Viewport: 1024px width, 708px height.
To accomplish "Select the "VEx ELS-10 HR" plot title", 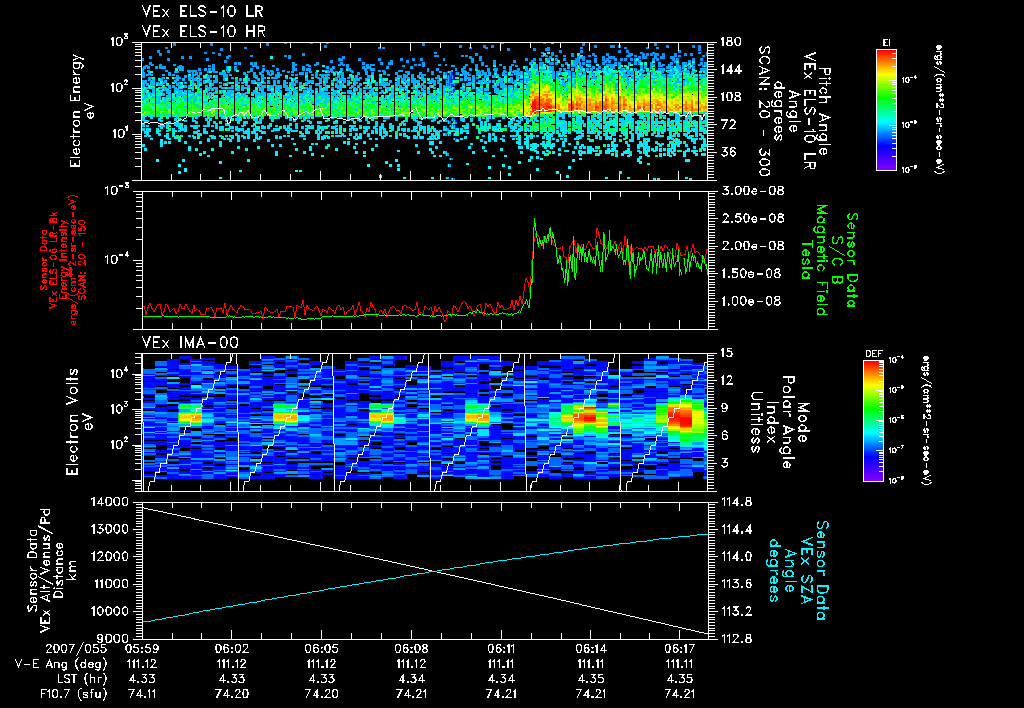I will click(x=203, y=31).
